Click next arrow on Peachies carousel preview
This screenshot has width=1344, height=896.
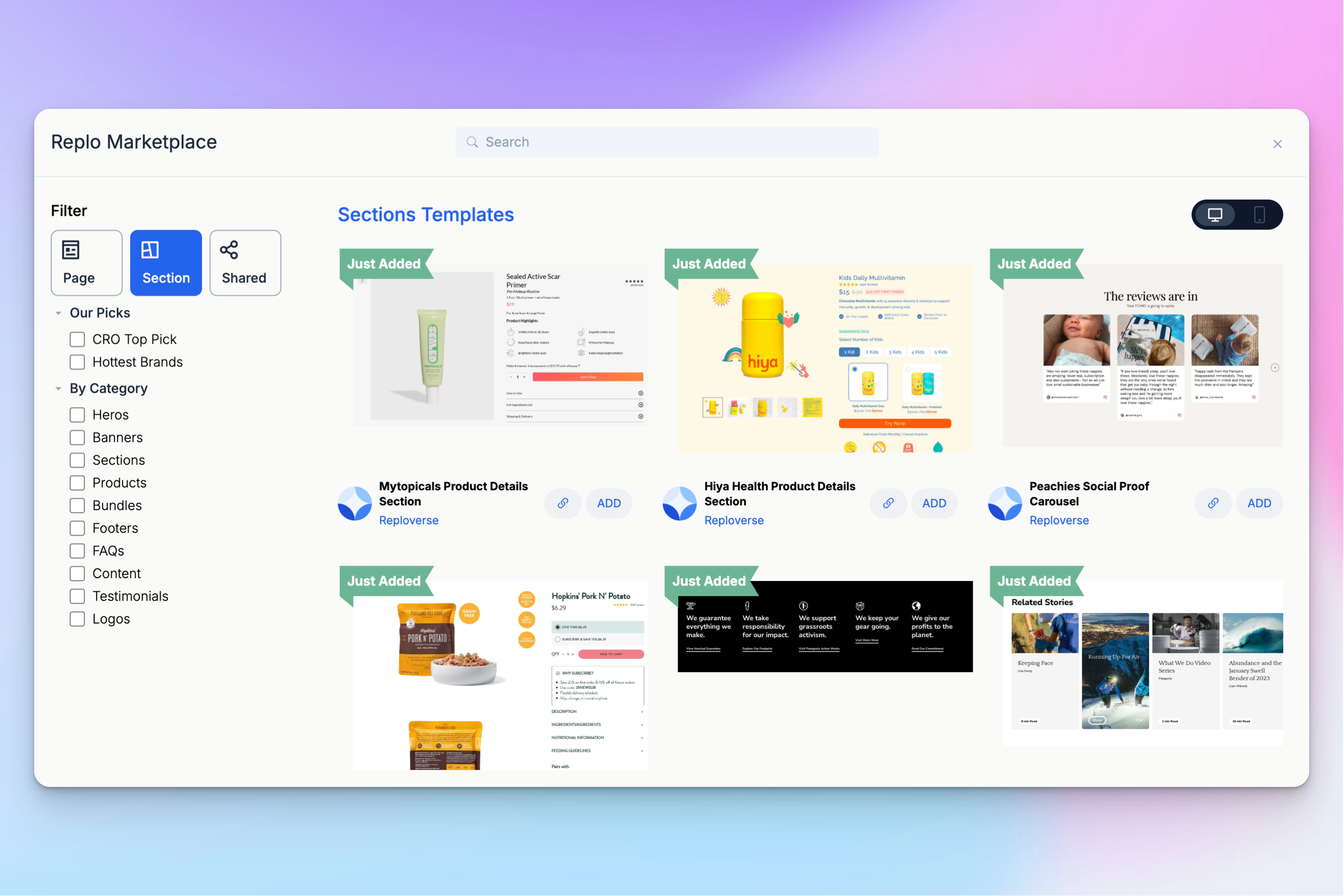[1274, 367]
